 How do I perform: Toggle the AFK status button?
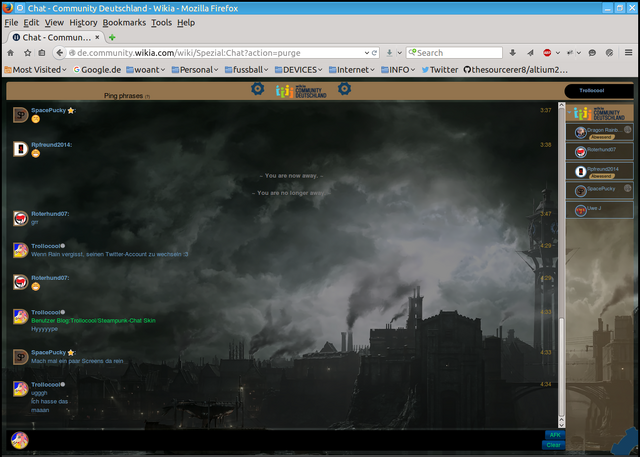[x=555, y=435]
